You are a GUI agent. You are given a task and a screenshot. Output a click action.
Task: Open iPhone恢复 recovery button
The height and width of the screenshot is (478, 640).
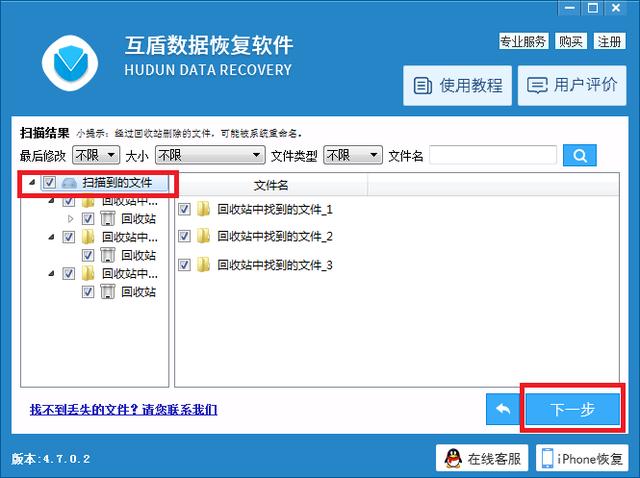coord(582,458)
